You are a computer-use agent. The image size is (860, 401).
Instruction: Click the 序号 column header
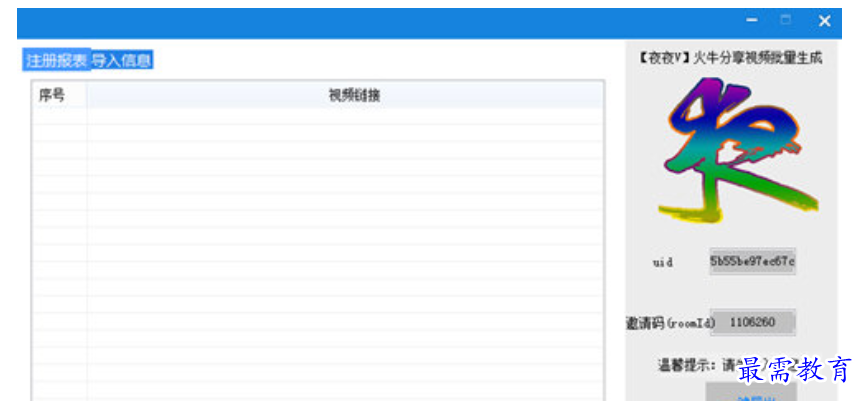[59, 95]
